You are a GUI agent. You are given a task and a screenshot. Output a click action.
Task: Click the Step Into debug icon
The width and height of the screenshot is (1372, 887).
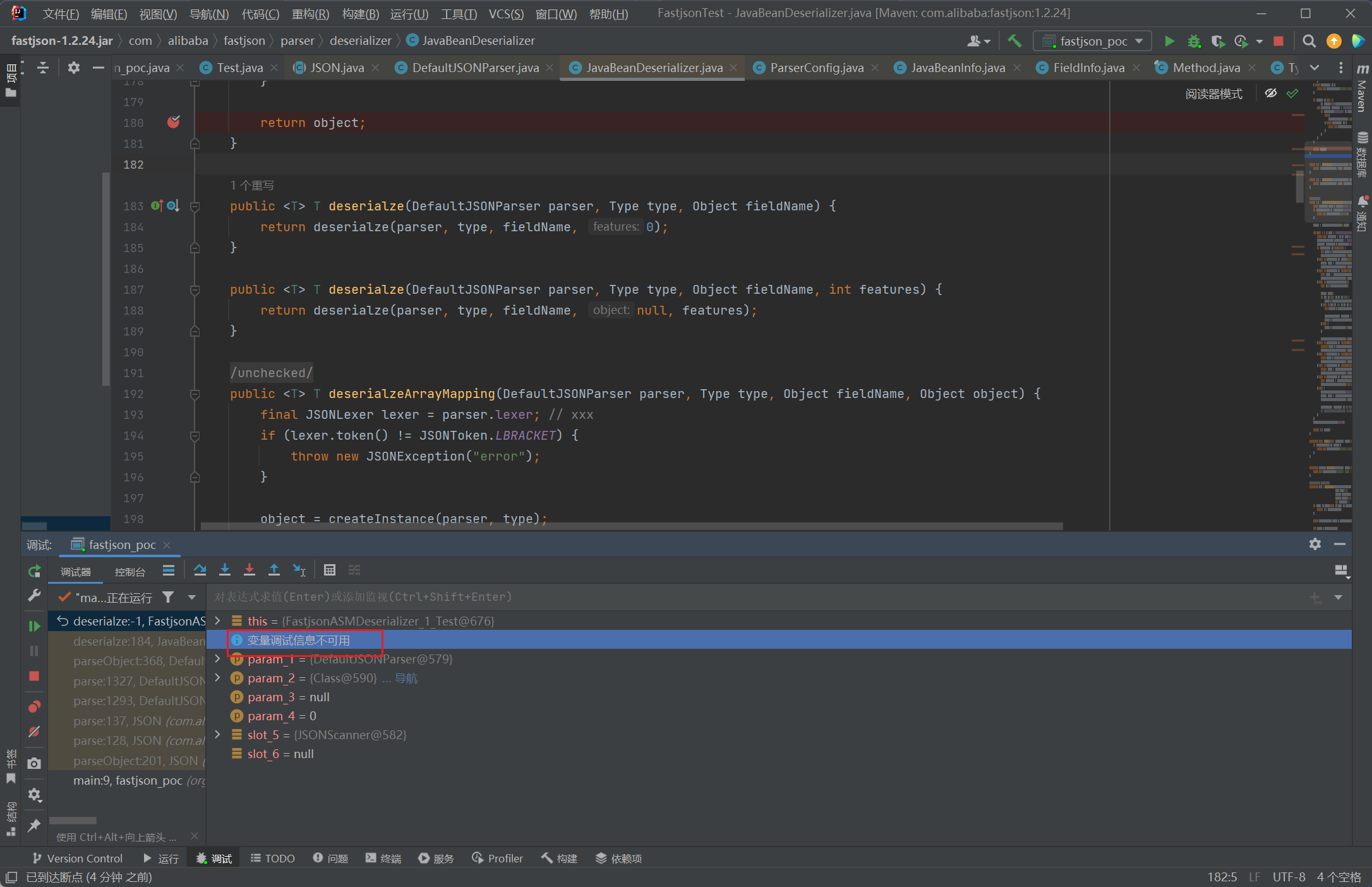224,570
